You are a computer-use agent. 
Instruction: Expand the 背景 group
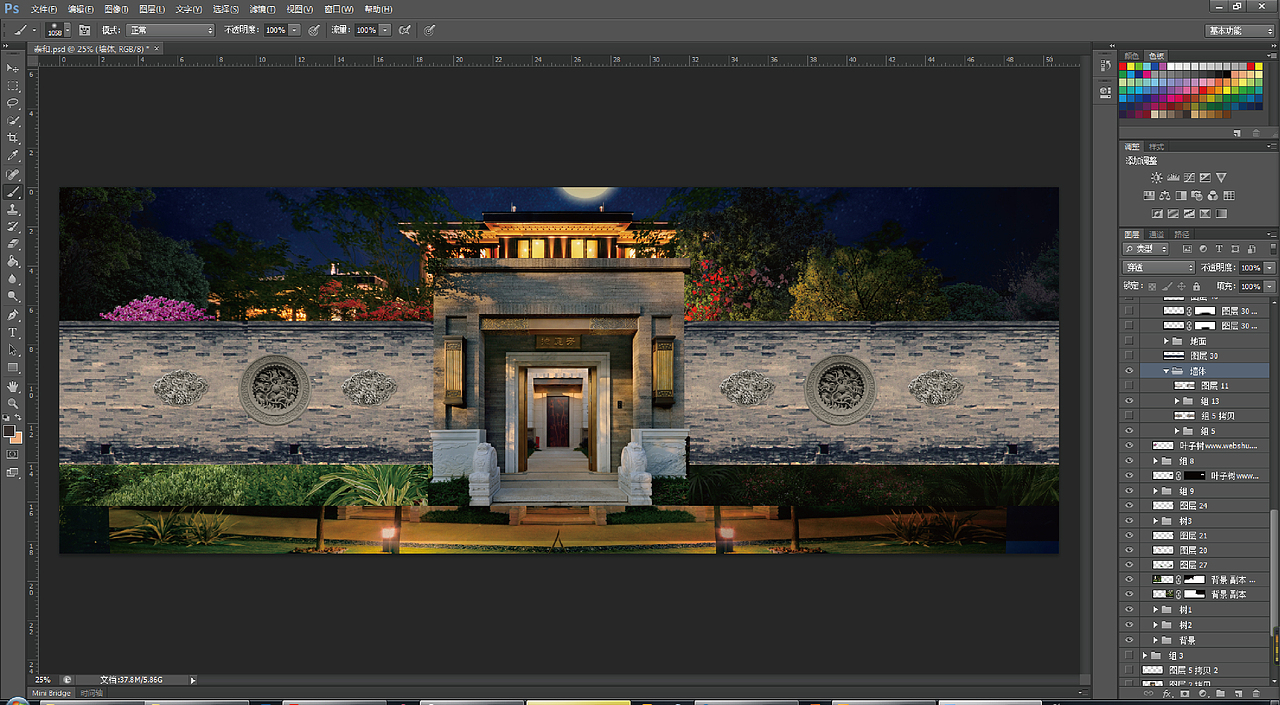1156,640
